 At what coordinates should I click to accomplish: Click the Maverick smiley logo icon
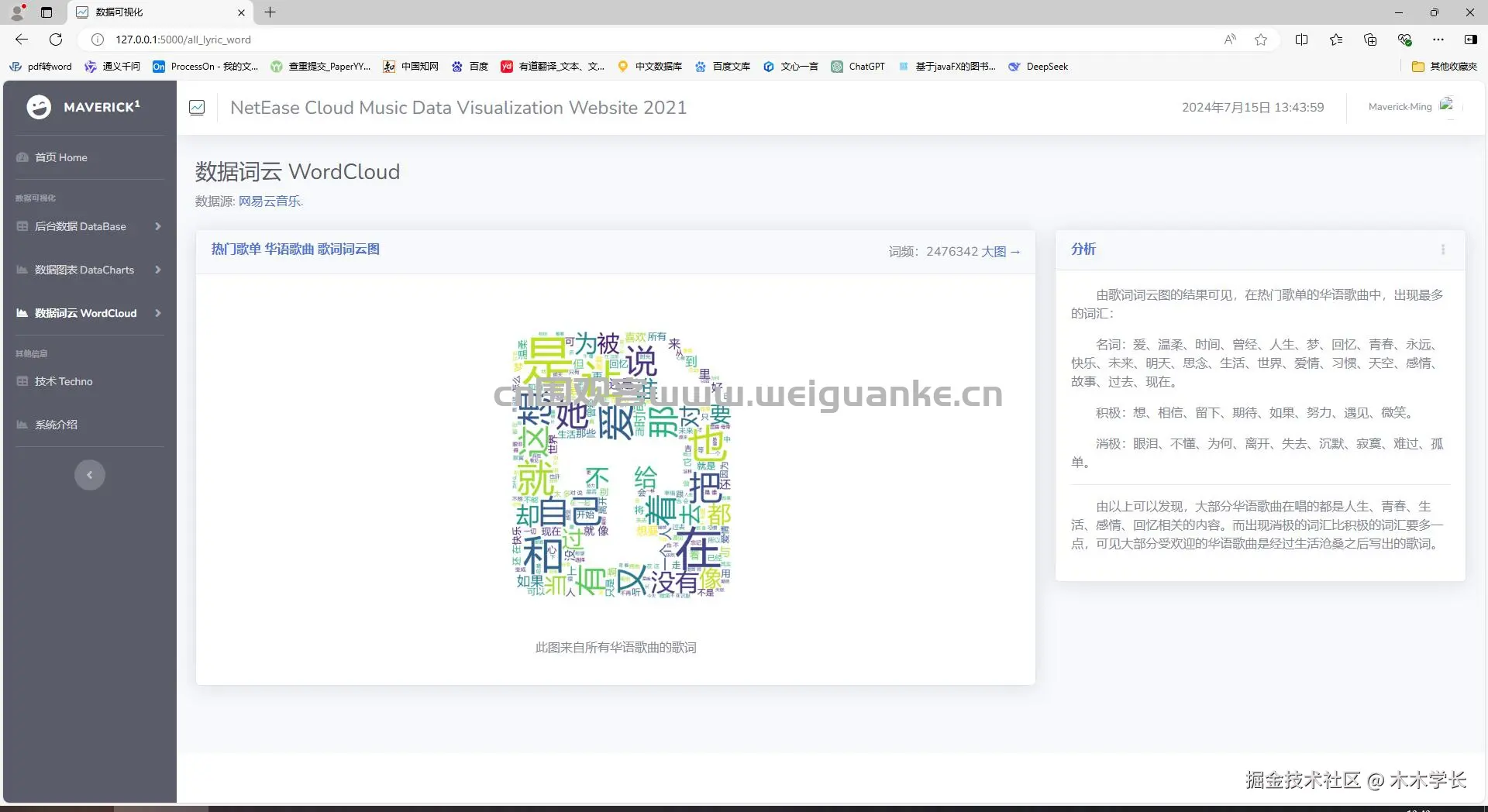pyautogui.click(x=39, y=107)
